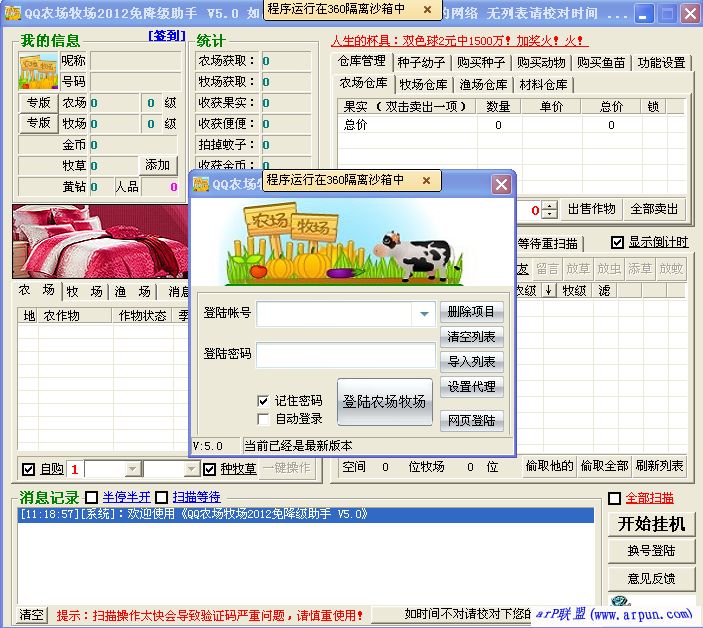Image resolution: width=703 pixels, height=628 pixels.
Task: Select the 牧 场 tab in lower left
Action: point(84,292)
